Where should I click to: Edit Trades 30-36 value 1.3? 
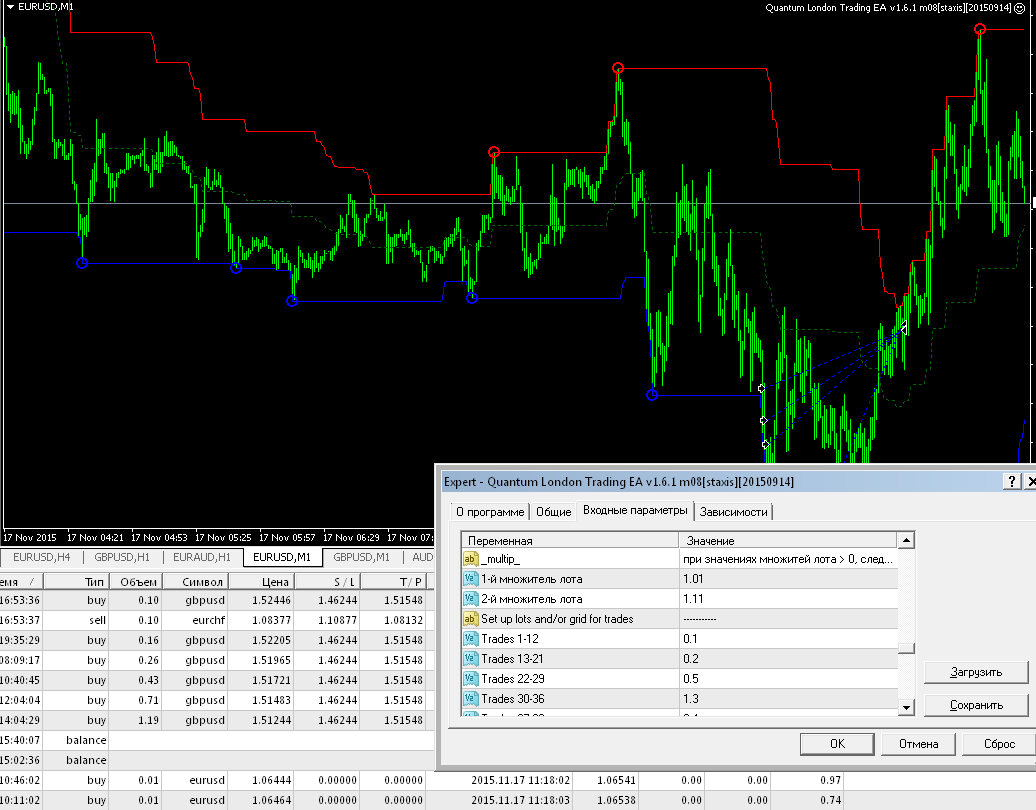[788, 698]
